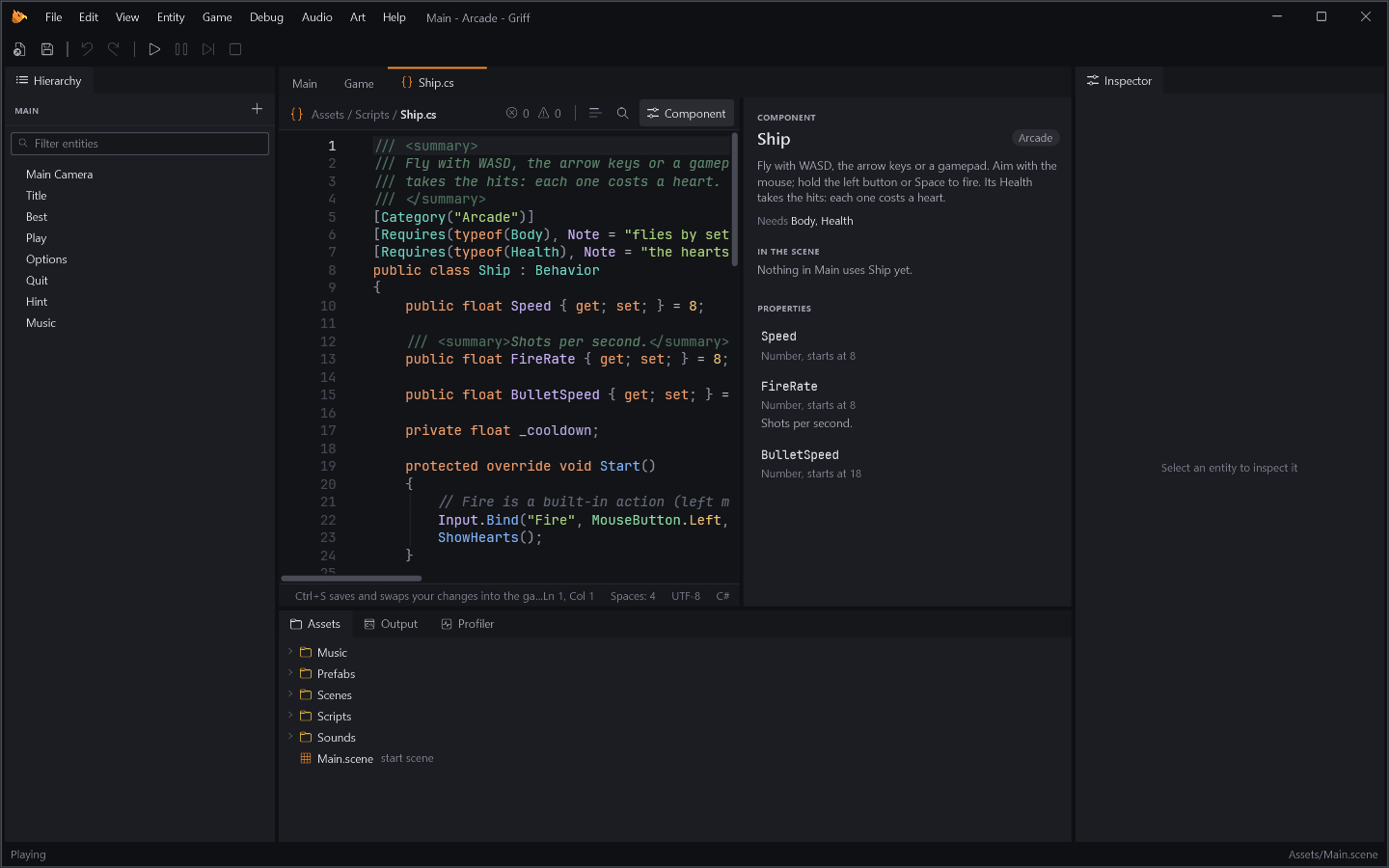
Task: Expand the Music folder
Action: pos(290,652)
